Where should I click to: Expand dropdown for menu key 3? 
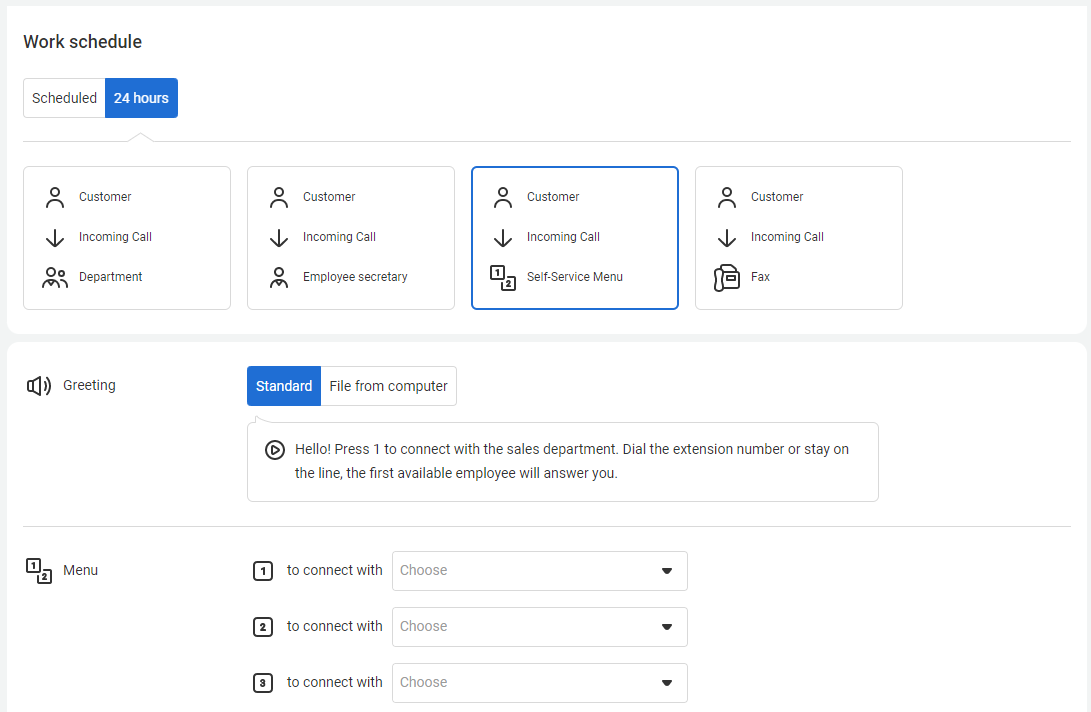(x=539, y=683)
